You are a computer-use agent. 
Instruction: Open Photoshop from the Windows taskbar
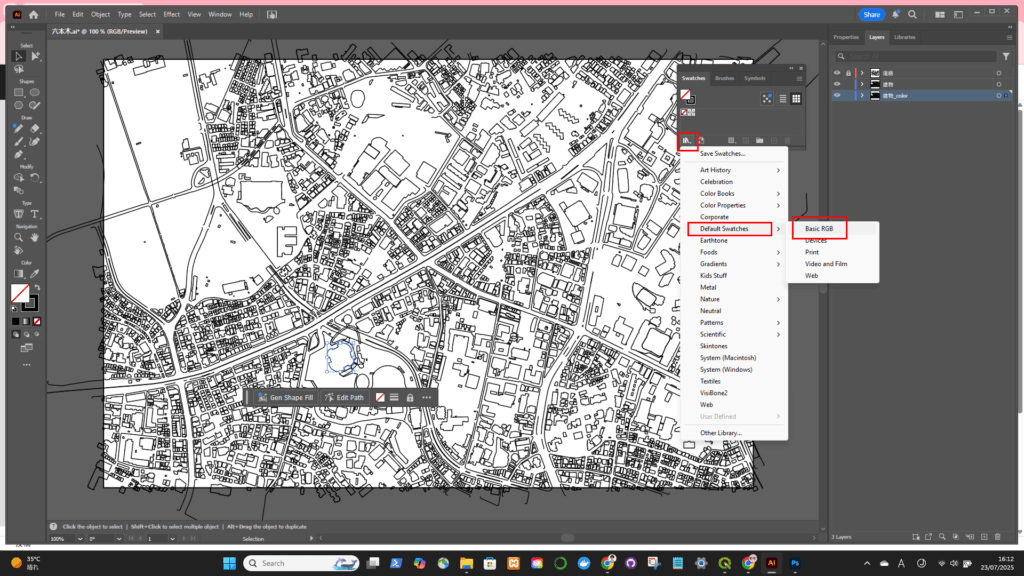coord(794,563)
